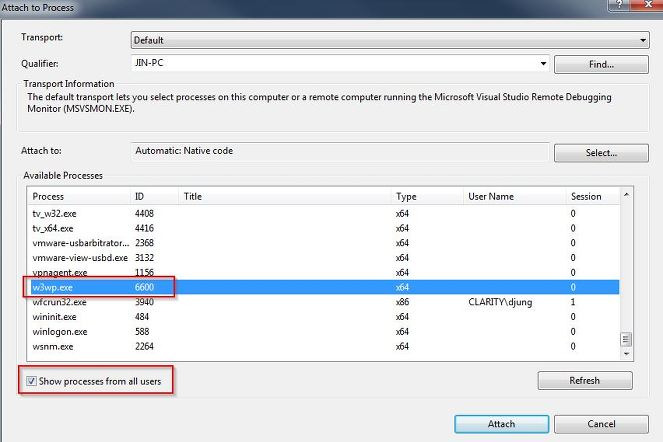Select the tv_x64.exe process row

point(323,228)
